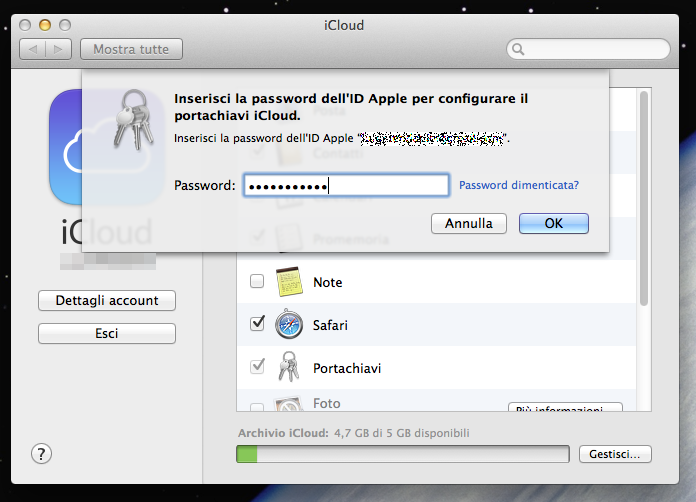
Task: Focus the Password input field
Action: pos(346,185)
